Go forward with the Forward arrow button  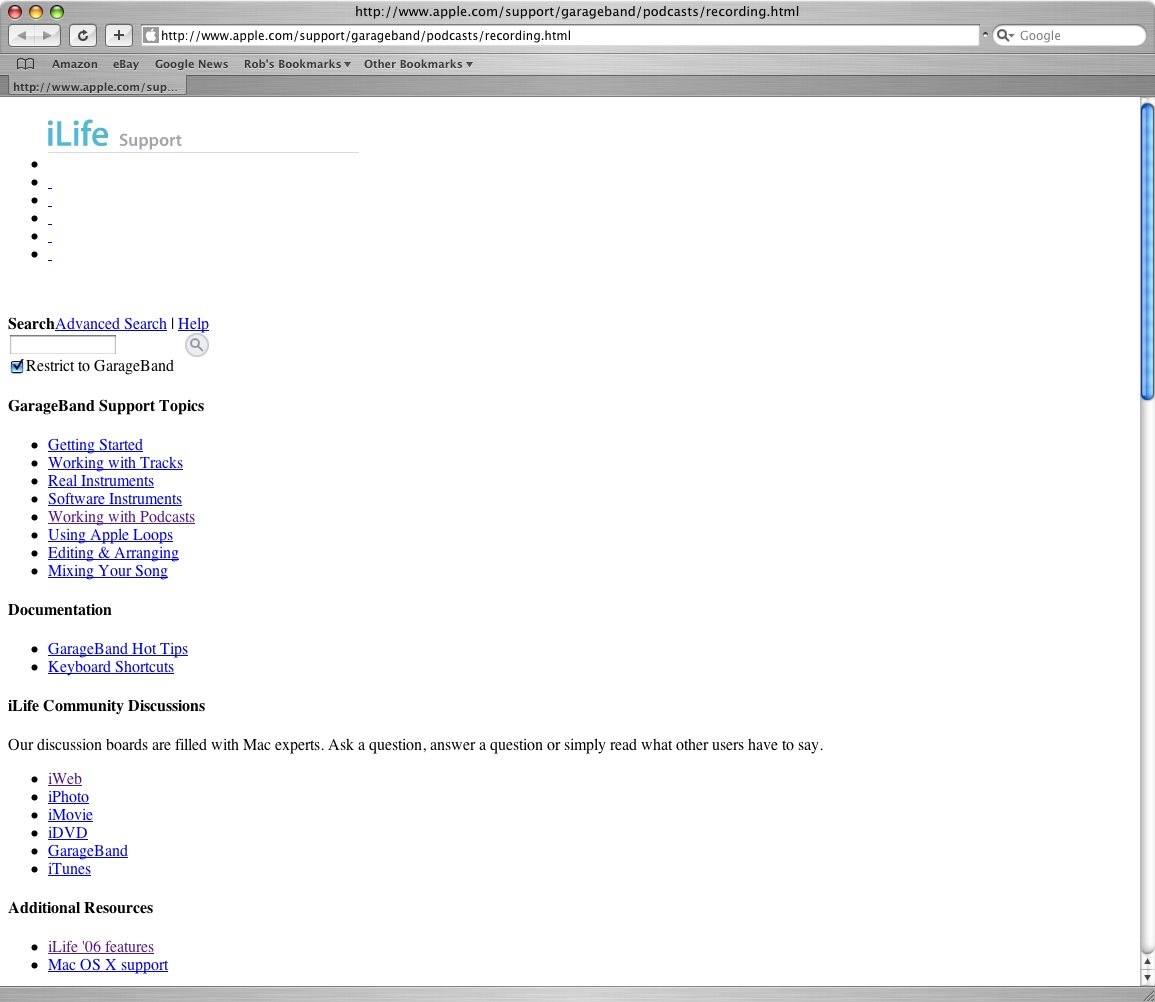47,35
